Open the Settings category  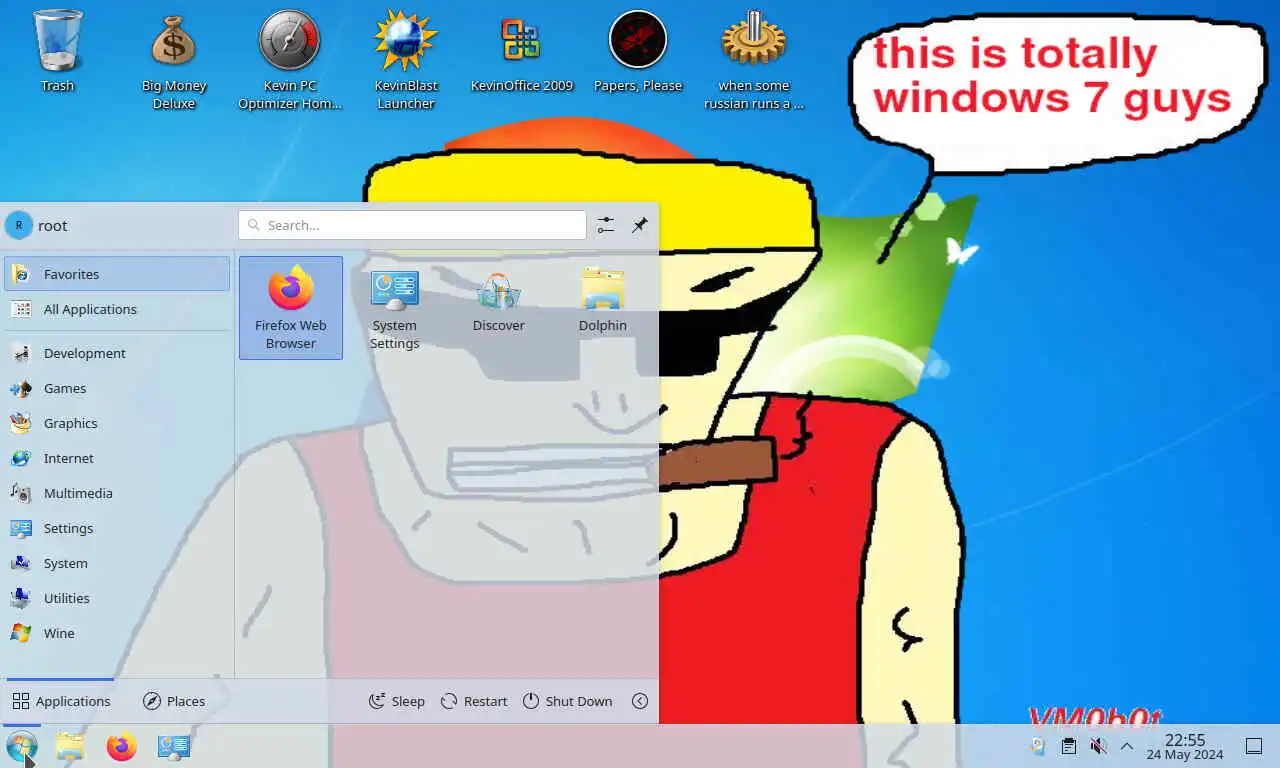[x=117, y=528]
